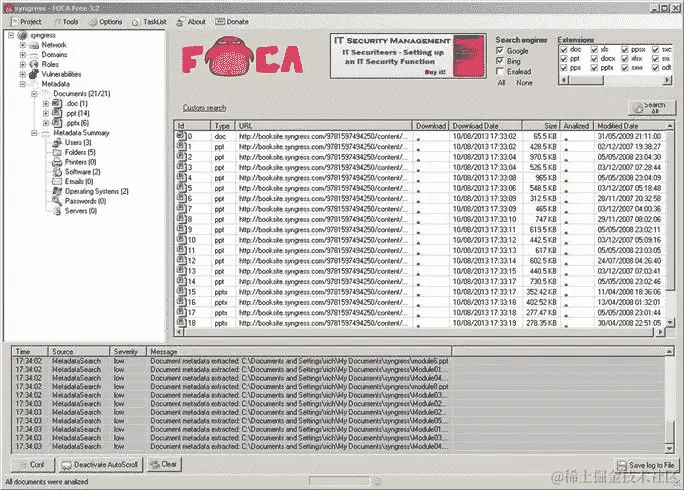Click the Metadata Summary node icon
The height and width of the screenshot is (490, 684).
46,133
